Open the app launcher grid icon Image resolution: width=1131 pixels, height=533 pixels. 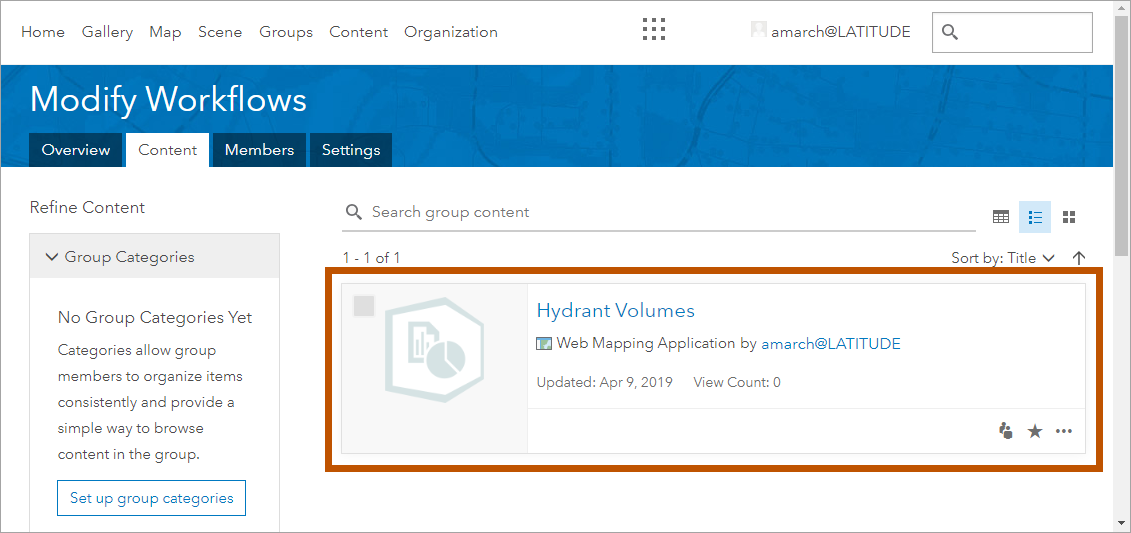pyautogui.click(x=653, y=30)
